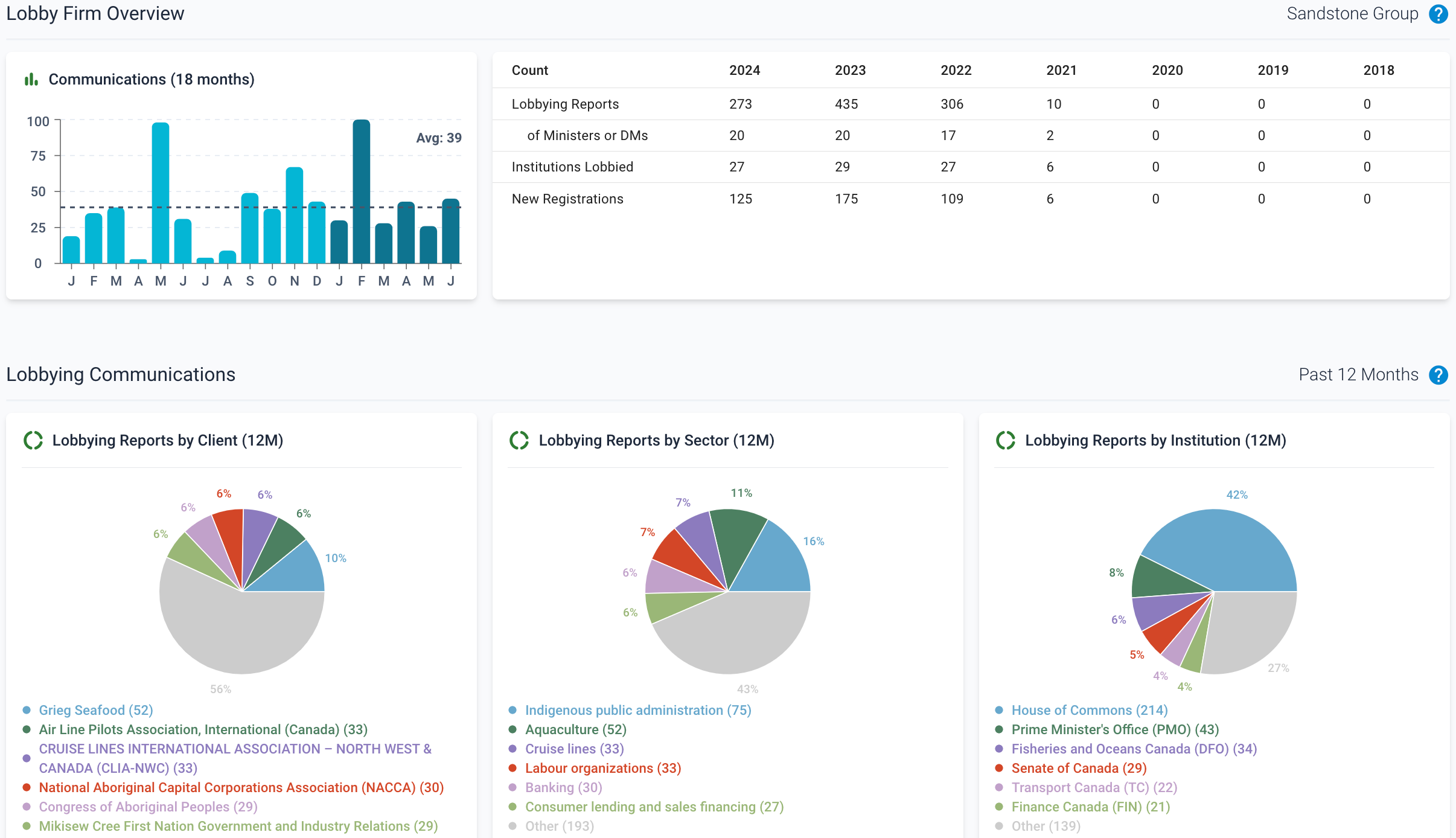Open Transport Canada (TC) institution
This screenshot has width=1456, height=838.
[x=1094, y=787]
